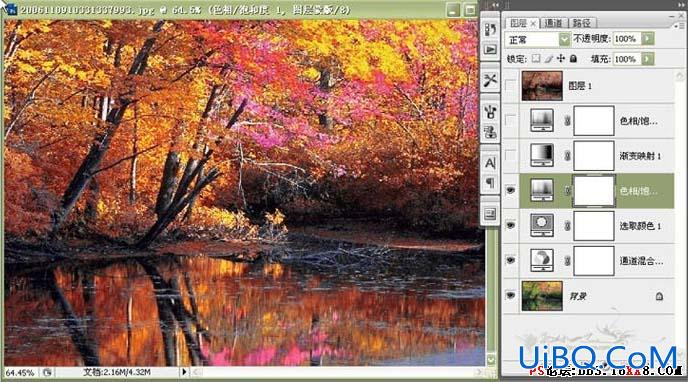The image size is (688, 382).
Task: Minimize the document window
Action: pos(454,9)
